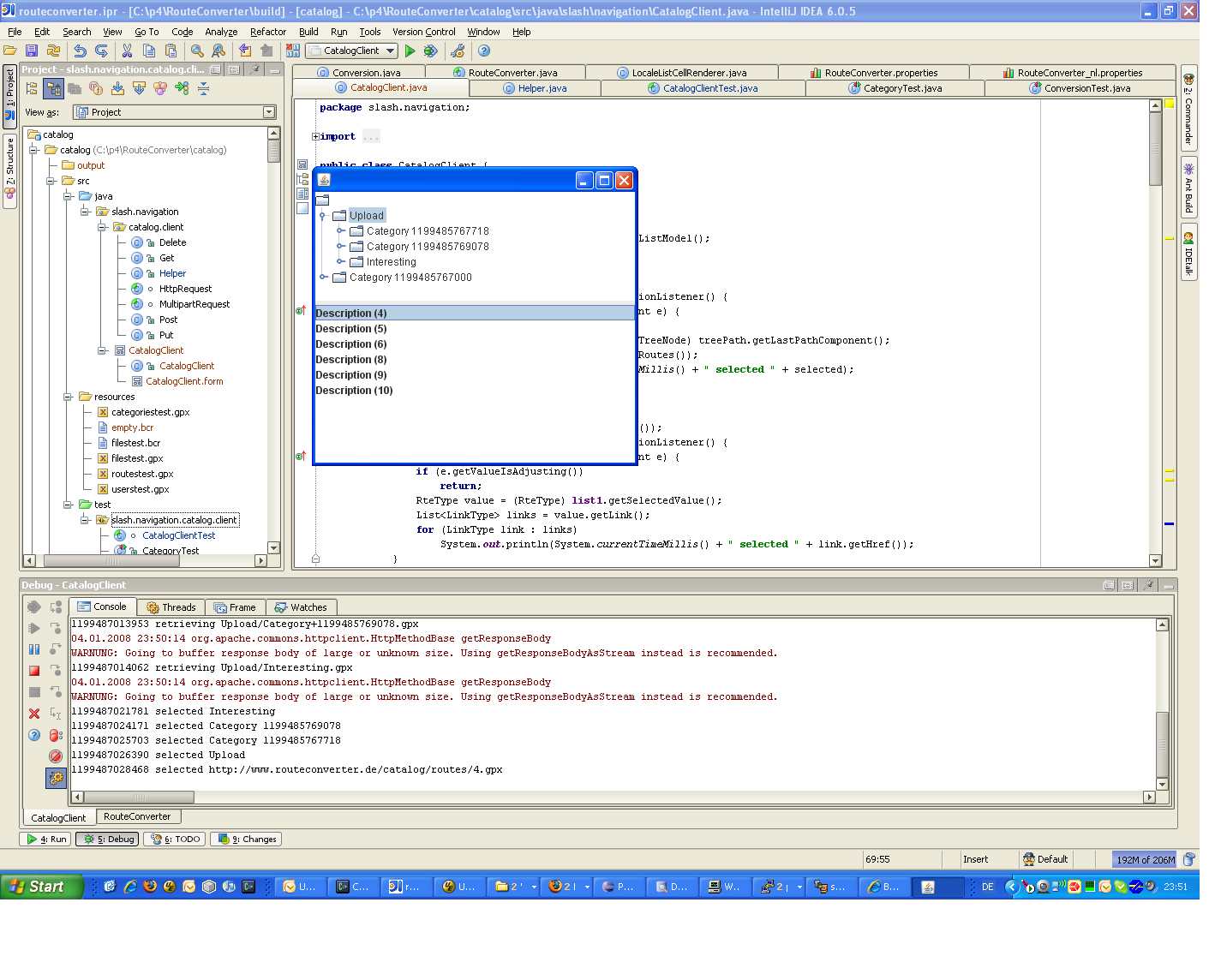1221x980 pixels.
Task: Start debugging with the green bug icon
Action: [x=430, y=51]
